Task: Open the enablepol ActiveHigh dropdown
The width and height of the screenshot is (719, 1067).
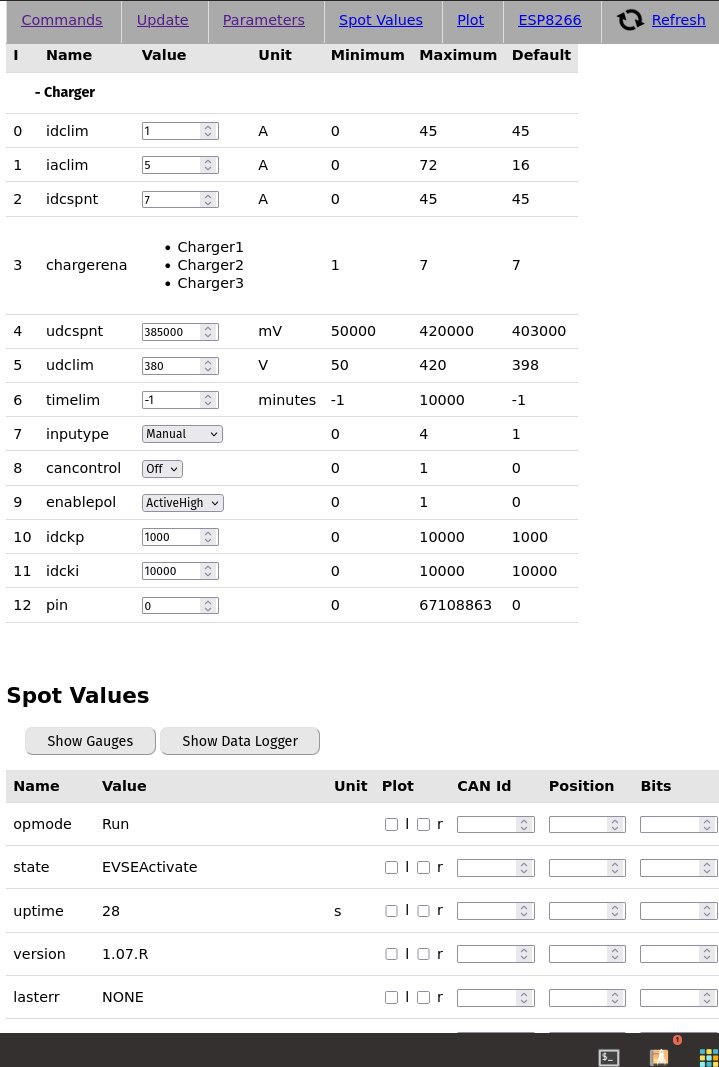Action: coord(182,503)
